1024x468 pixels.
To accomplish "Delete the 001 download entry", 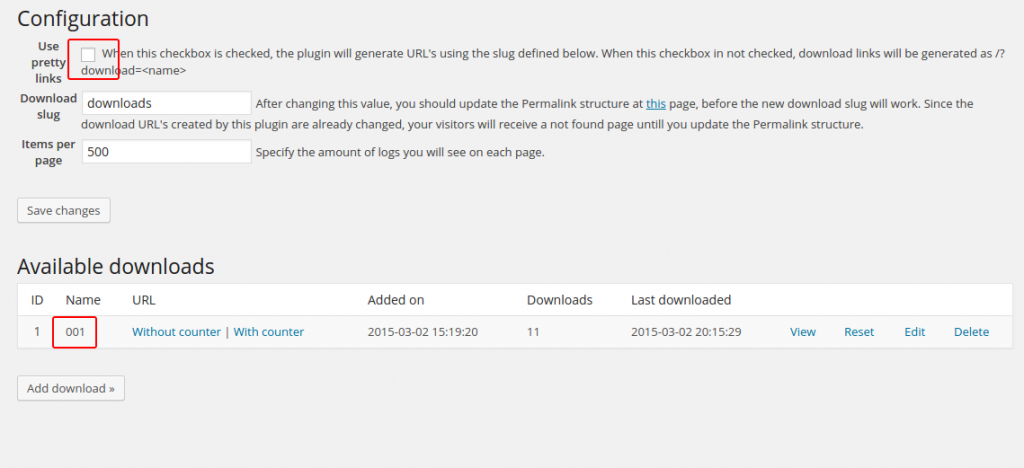I will point(971,332).
